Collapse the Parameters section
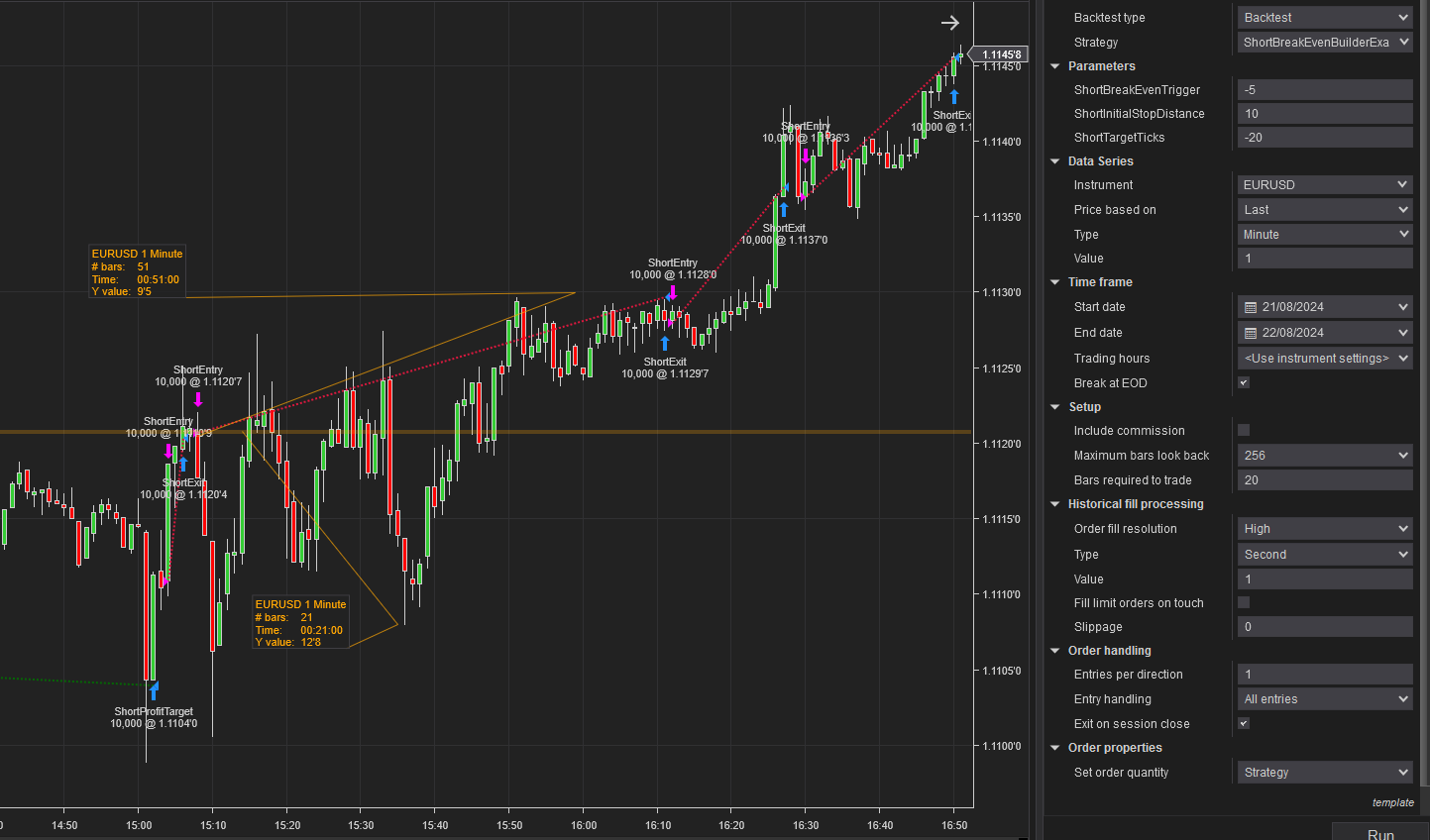Viewport: 1430px width, 840px height. coord(1054,66)
